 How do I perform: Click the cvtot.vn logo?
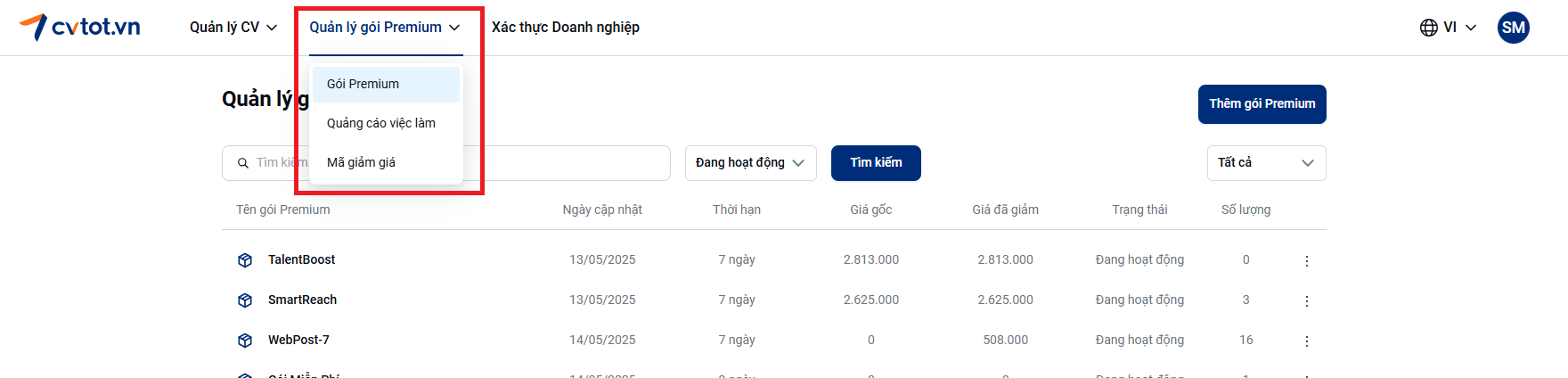[x=80, y=27]
